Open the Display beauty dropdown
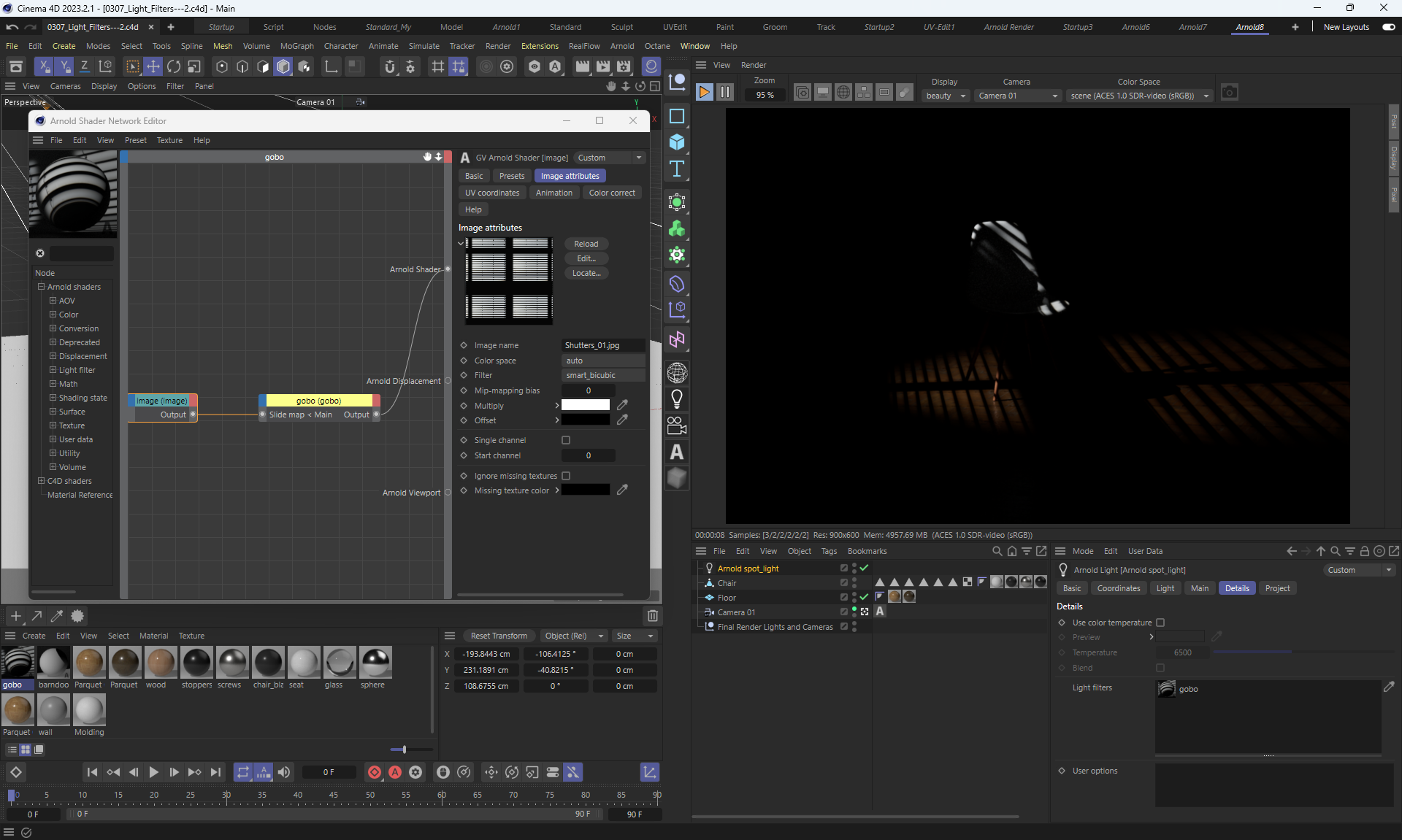Screen dimensions: 1402x840 coord(945,96)
